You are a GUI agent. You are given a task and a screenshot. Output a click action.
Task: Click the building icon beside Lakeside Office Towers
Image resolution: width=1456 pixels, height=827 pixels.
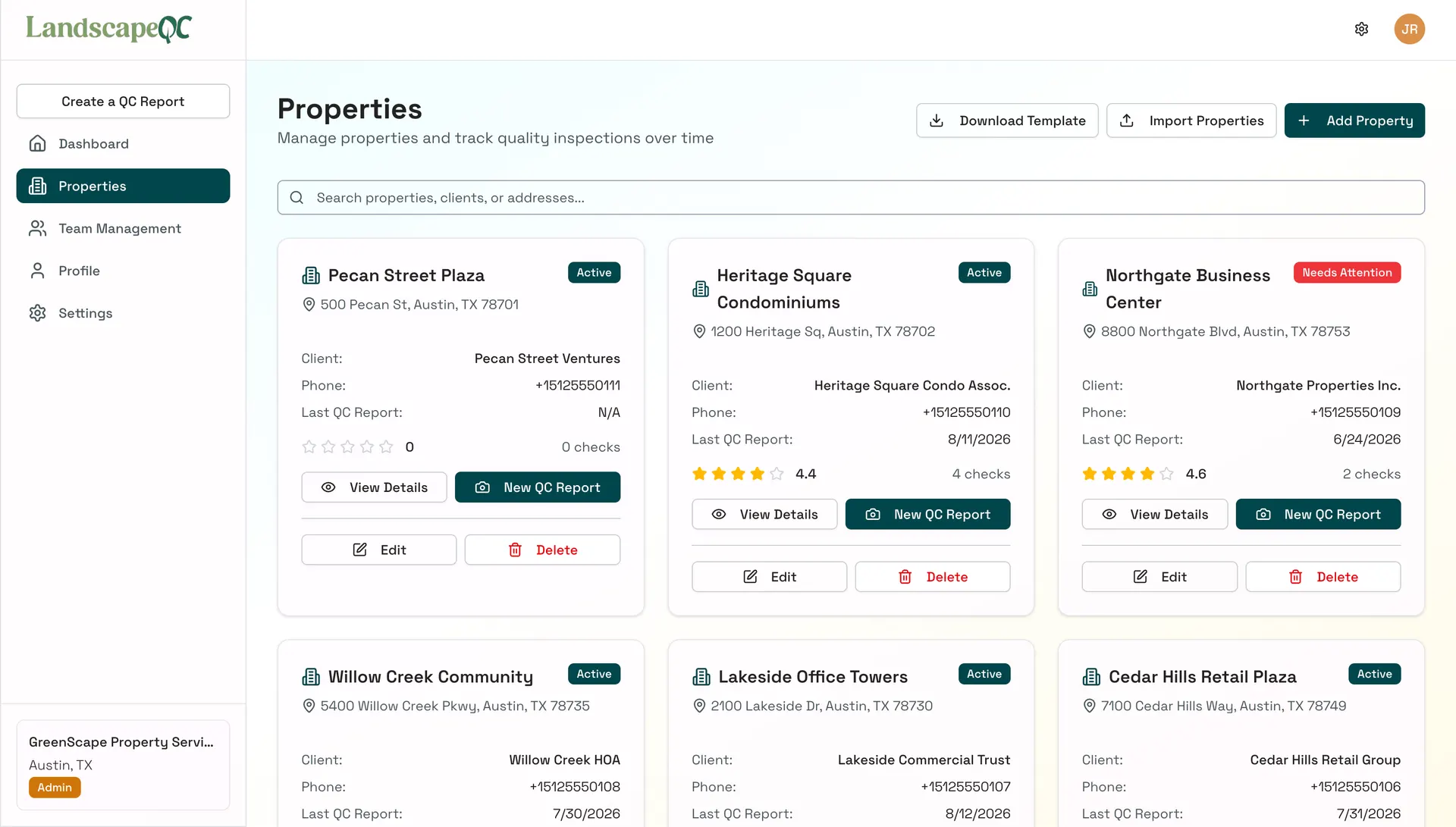point(701,677)
